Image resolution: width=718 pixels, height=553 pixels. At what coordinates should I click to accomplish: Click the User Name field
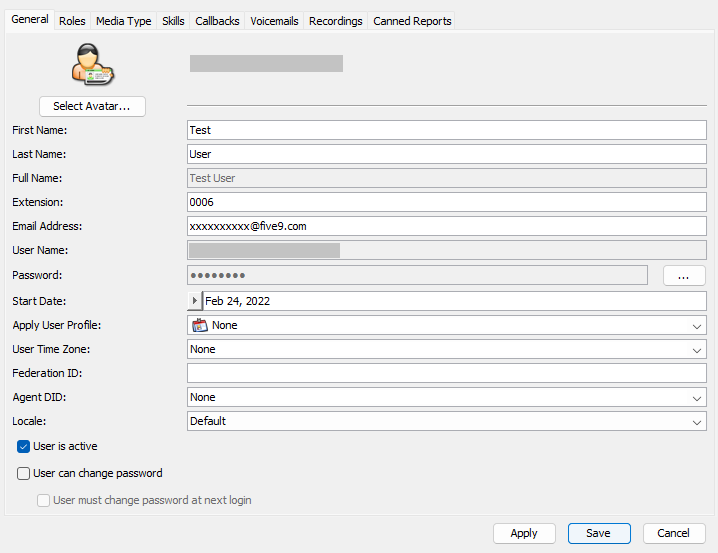[x=446, y=250]
